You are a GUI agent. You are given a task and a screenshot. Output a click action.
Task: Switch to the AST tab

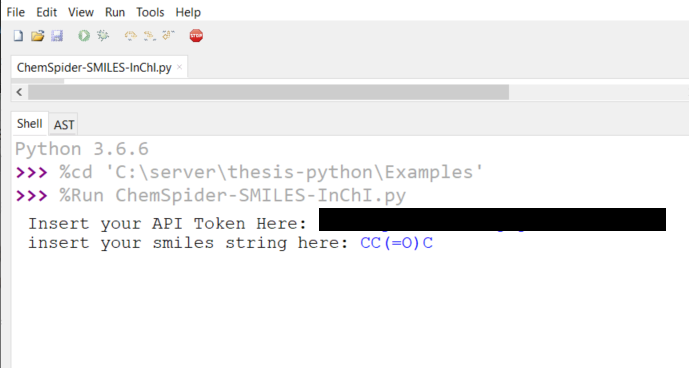(x=64, y=125)
